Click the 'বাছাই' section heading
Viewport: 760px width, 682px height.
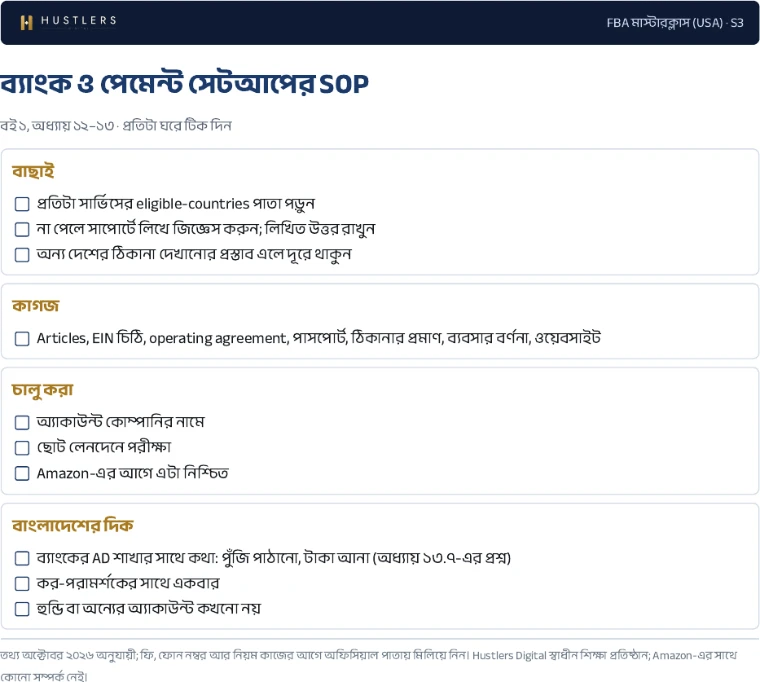(33, 172)
